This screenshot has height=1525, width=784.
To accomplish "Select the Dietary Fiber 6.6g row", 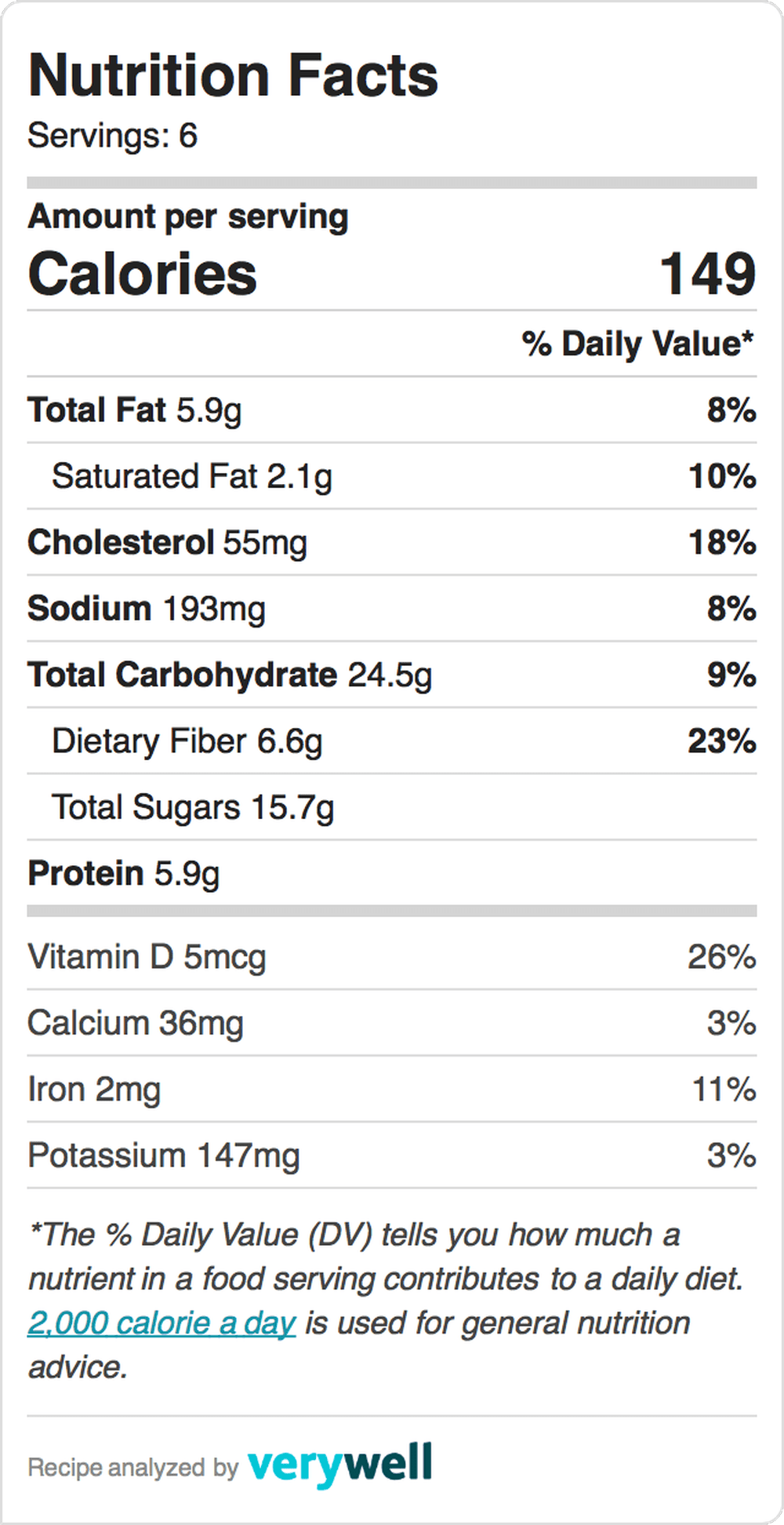I will click(392, 741).
